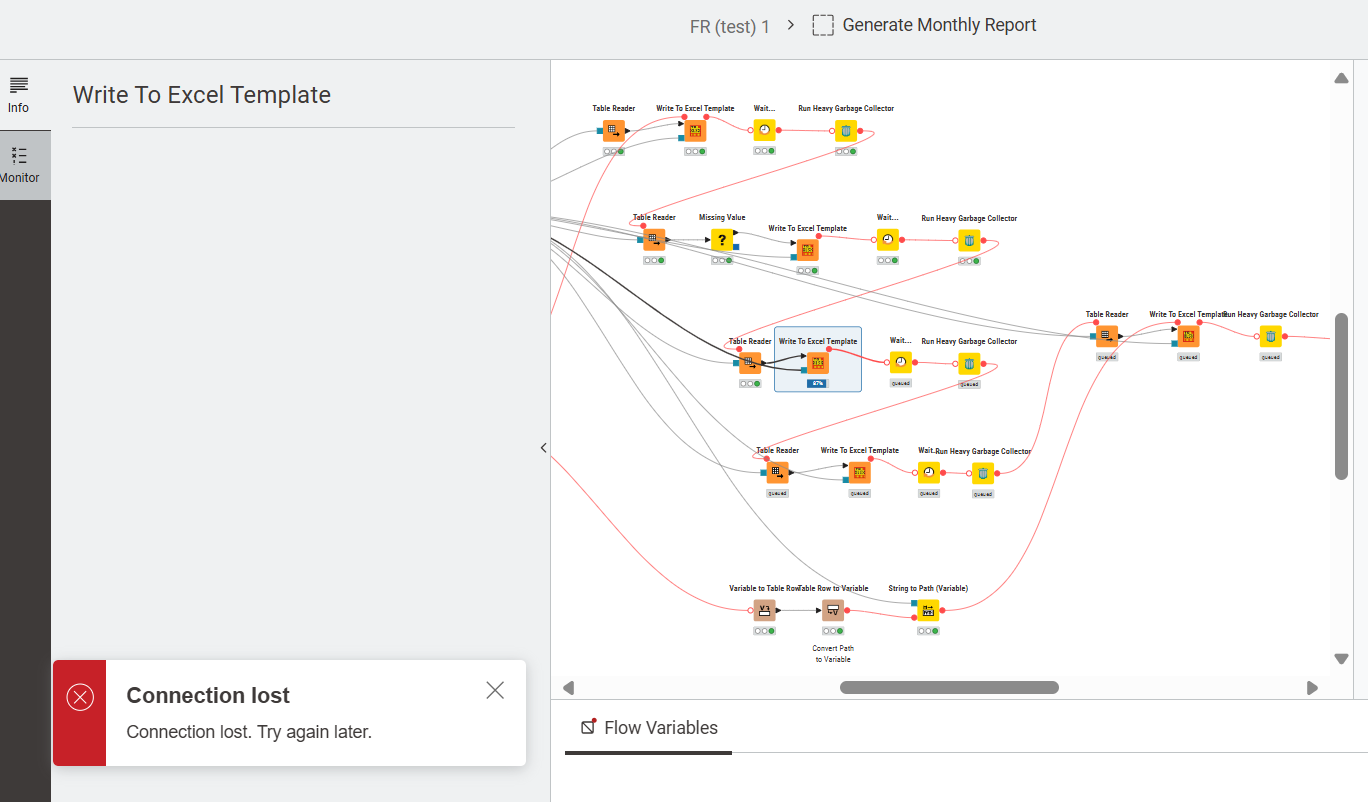1368x802 pixels.
Task: Go to FR (test) 1 breadcrumb
Action: (730, 27)
